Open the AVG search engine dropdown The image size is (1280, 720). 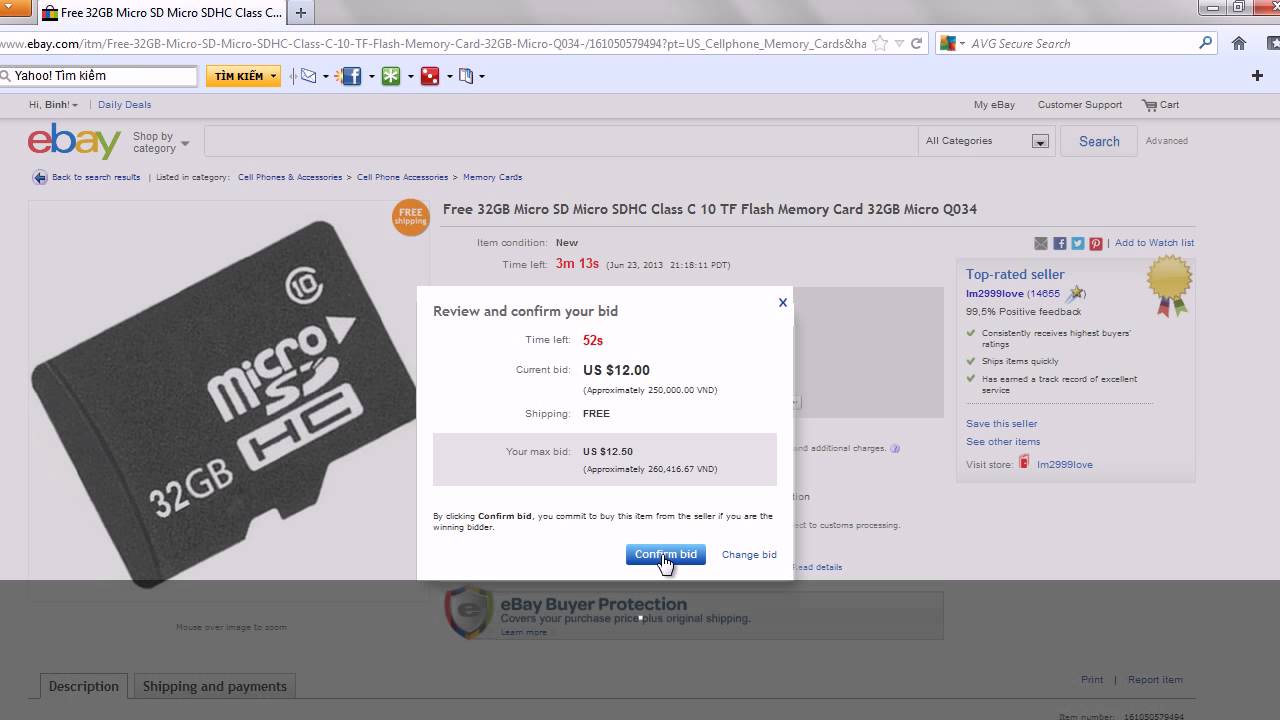point(950,44)
